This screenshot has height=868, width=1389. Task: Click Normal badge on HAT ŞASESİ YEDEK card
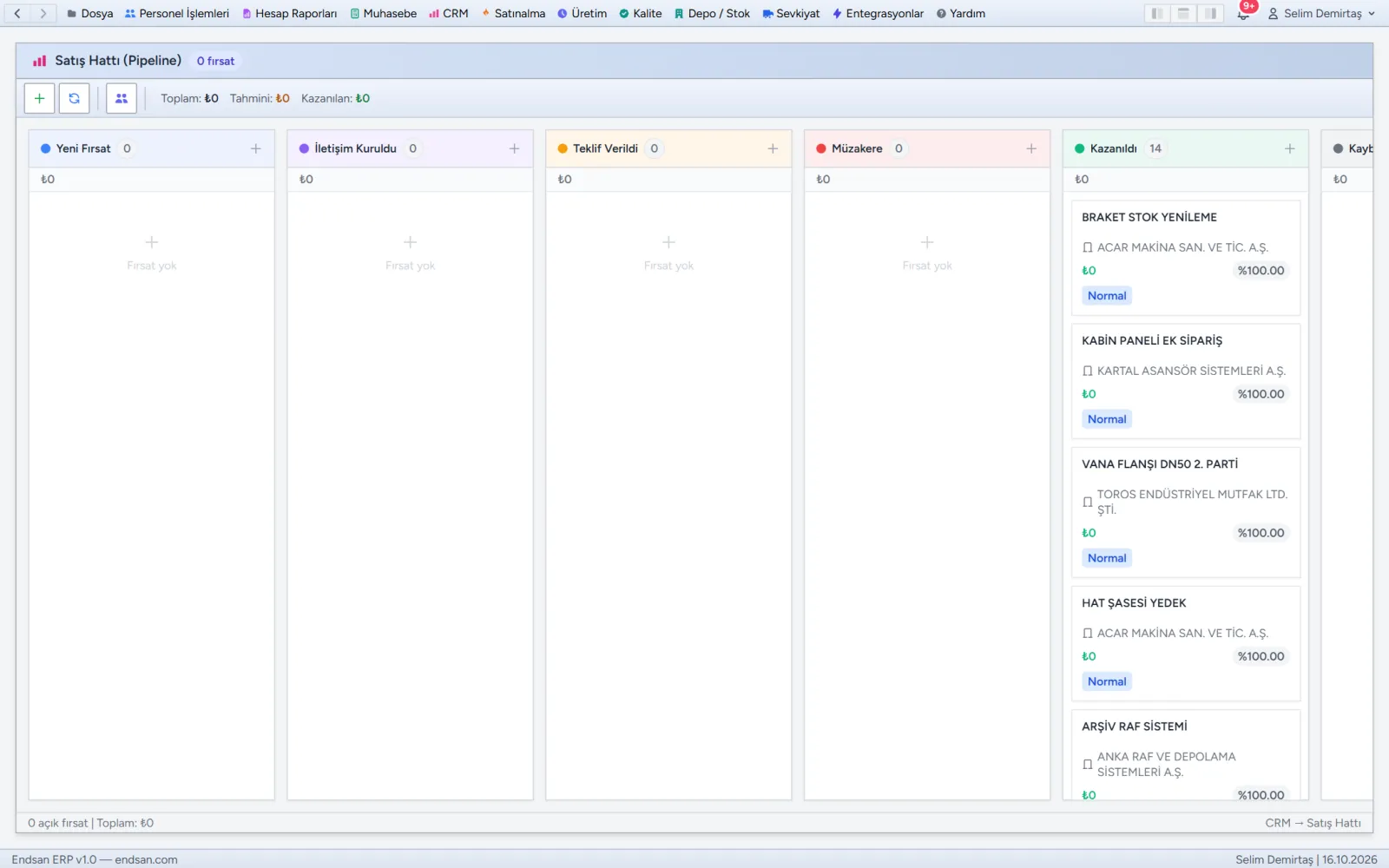[x=1107, y=681]
